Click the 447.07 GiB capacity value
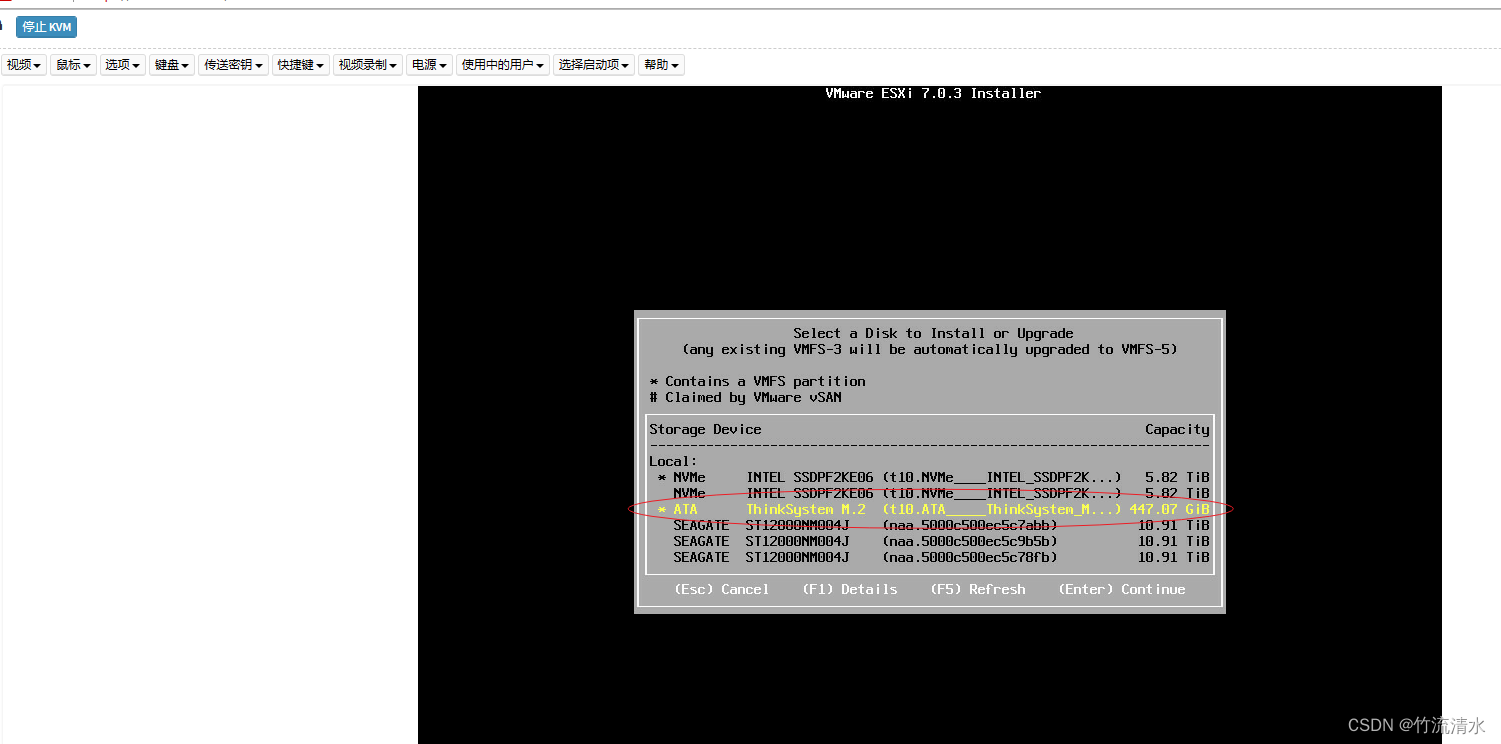Screen dimensions: 1501x744 point(1169,509)
